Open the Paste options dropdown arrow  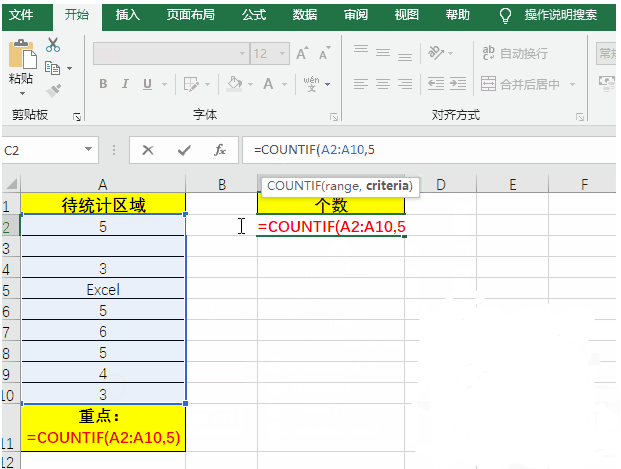coord(22,93)
